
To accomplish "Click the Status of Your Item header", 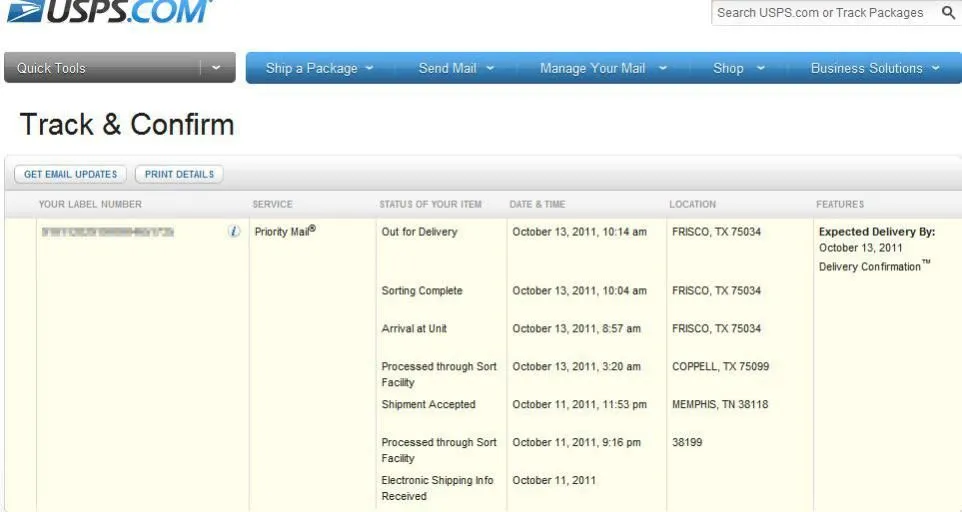I will pyautogui.click(x=430, y=204).
